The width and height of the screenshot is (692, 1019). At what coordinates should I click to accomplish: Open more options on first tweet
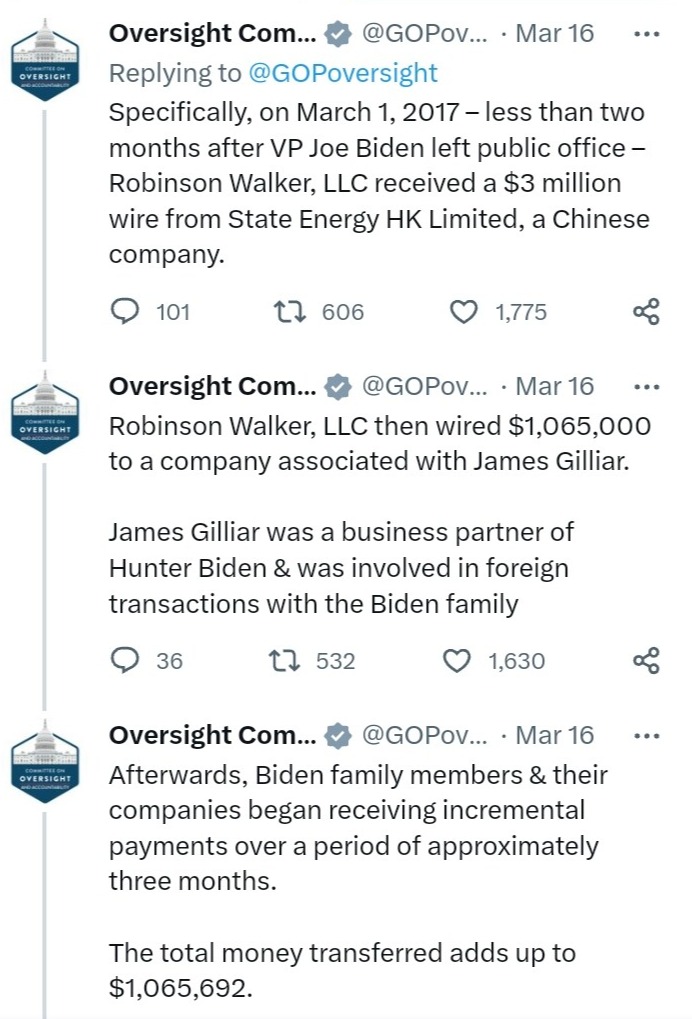coord(647,33)
